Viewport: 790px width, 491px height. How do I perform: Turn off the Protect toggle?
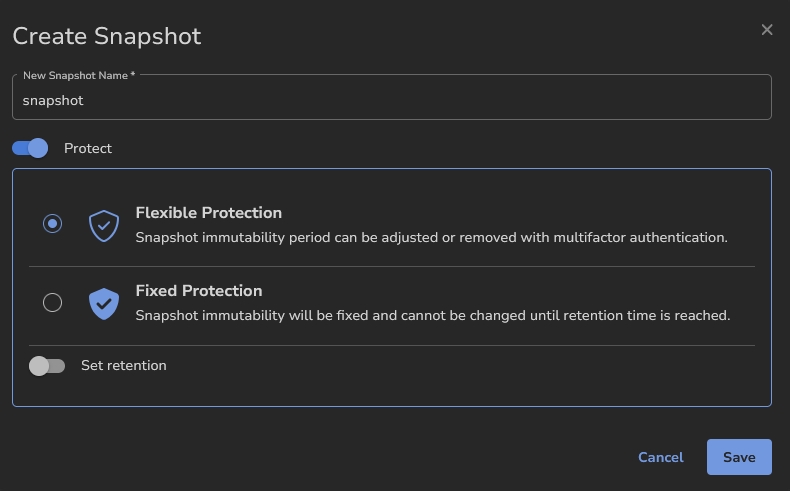click(x=30, y=148)
